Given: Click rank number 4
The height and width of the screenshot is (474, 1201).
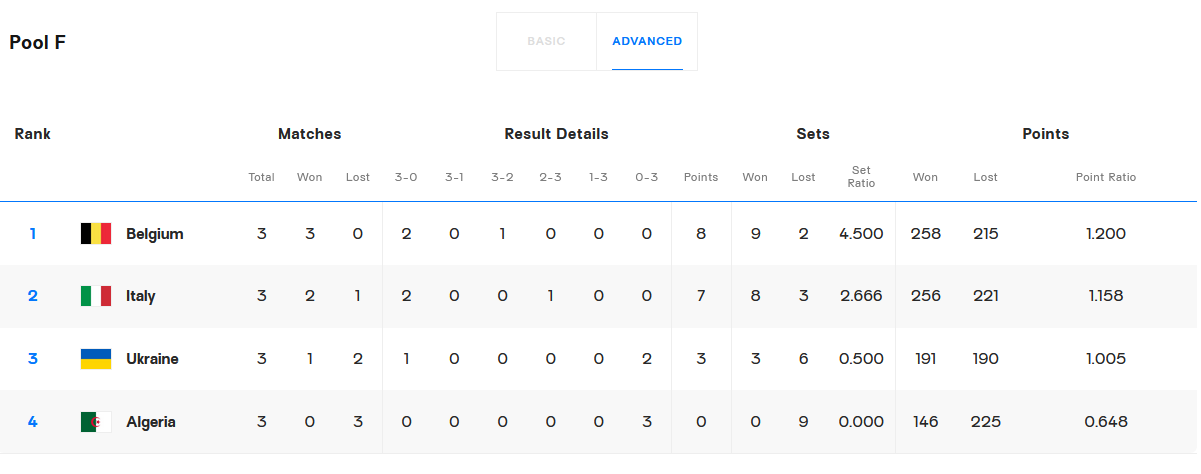Looking at the screenshot, I should (33, 422).
